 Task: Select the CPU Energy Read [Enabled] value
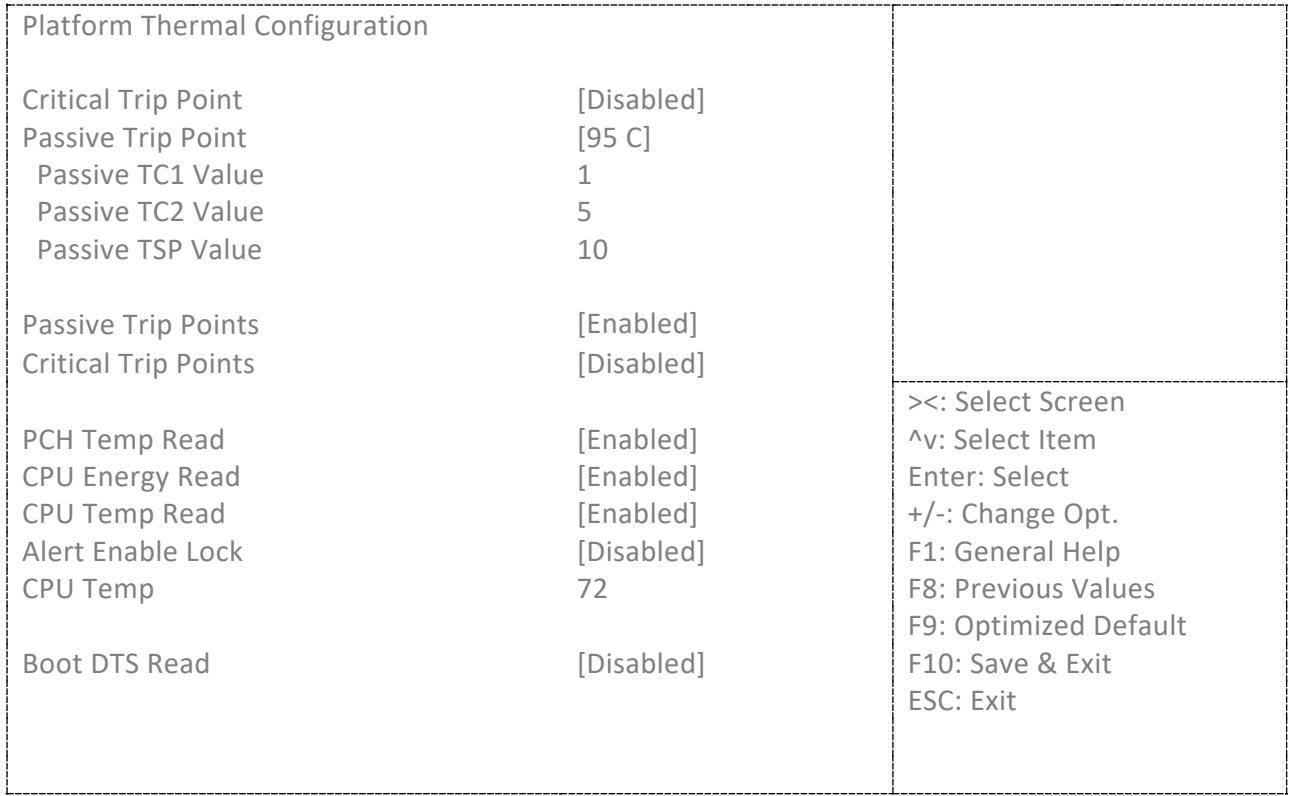click(638, 476)
